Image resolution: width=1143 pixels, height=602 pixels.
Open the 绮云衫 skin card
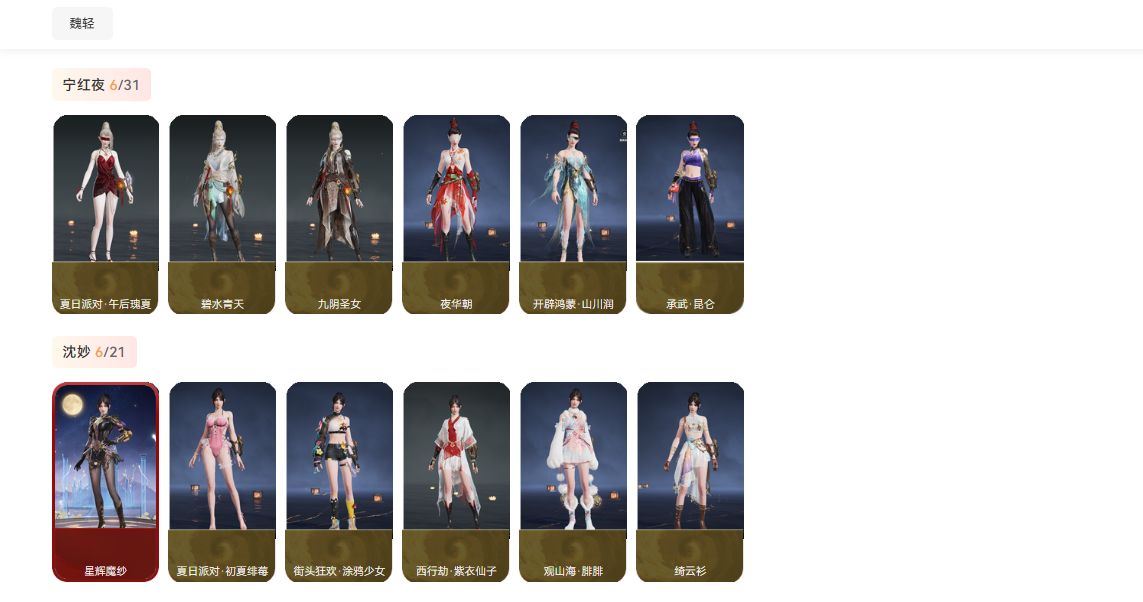(690, 482)
